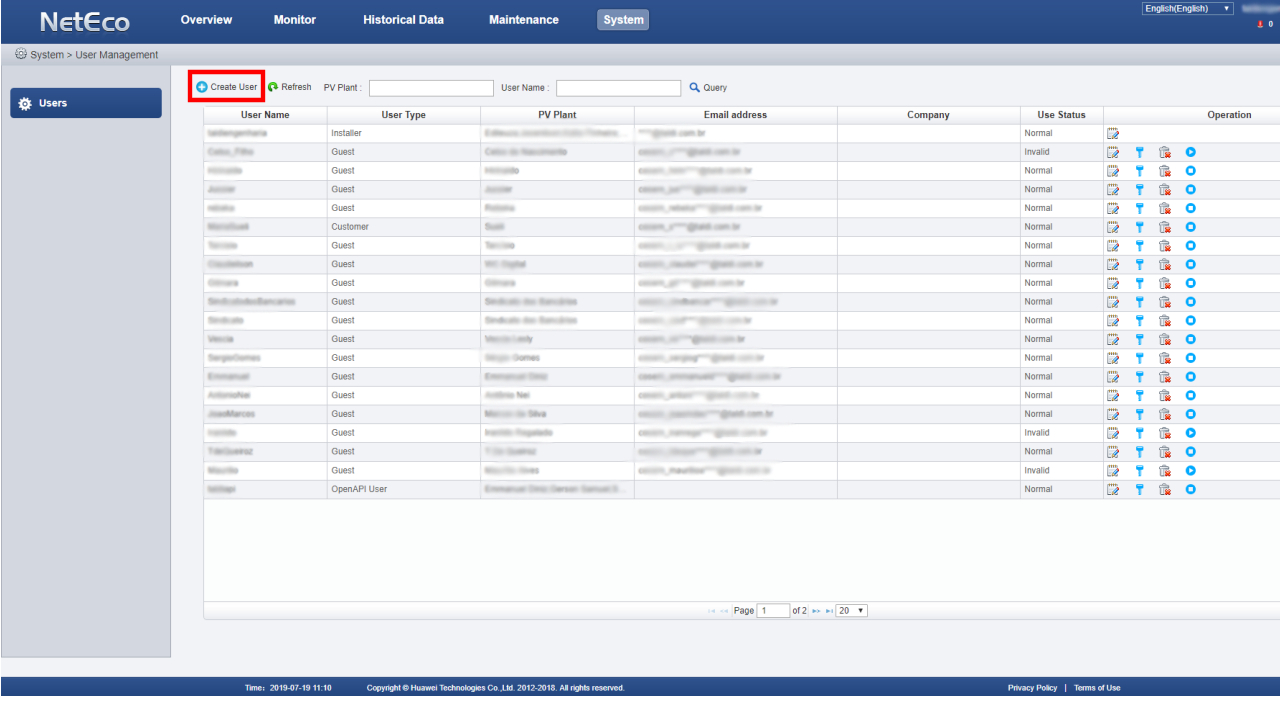Refresh the user list
1280x720 pixels.
[x=289, y=87]
